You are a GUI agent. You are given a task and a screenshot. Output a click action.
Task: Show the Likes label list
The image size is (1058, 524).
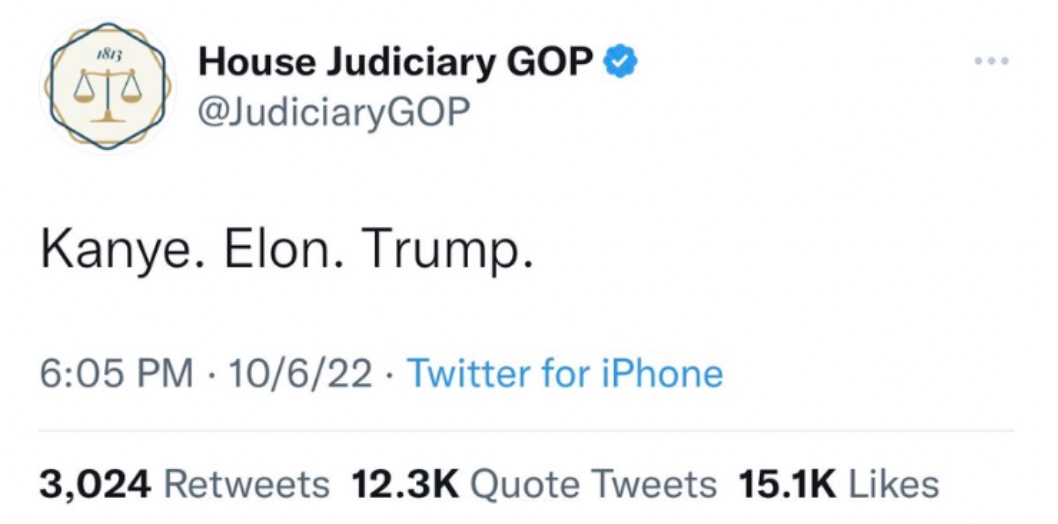pos(891,484)
